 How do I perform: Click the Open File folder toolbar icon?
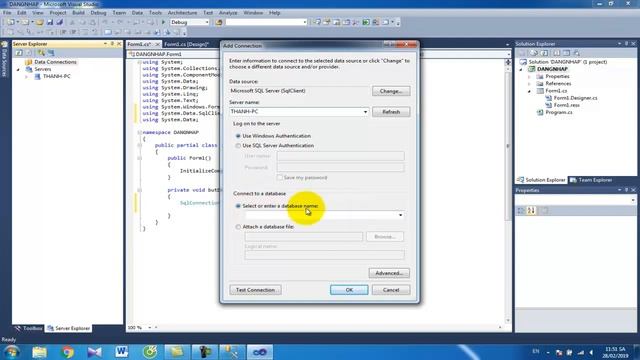click(40, 22)
